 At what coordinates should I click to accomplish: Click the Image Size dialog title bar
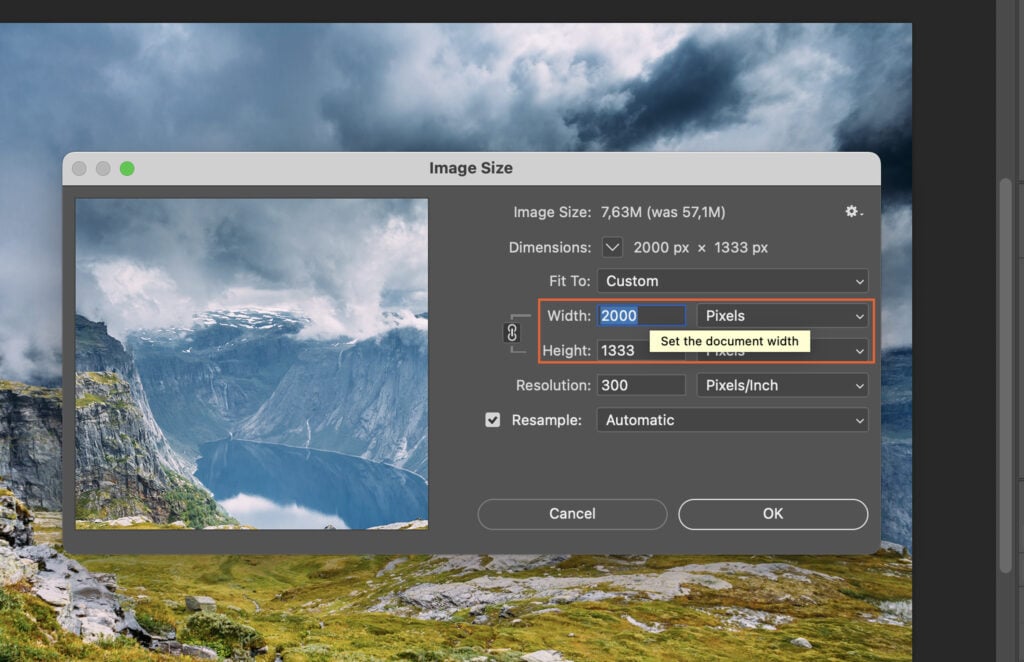click(471, 167)
